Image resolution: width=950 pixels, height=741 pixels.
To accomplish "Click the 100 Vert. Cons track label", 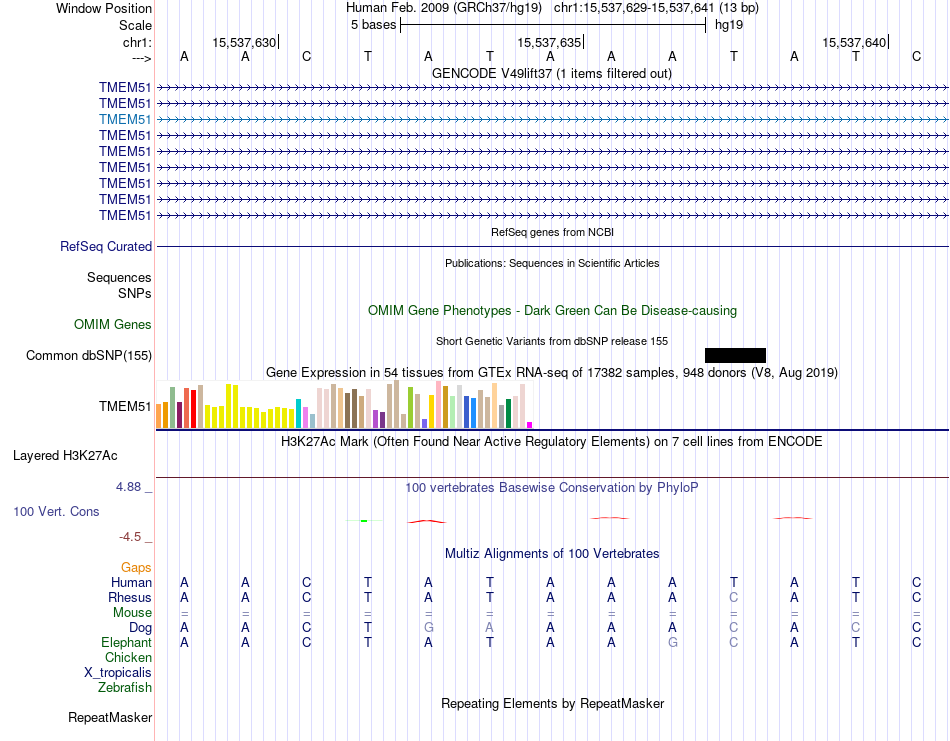I will tap(56, 511).
